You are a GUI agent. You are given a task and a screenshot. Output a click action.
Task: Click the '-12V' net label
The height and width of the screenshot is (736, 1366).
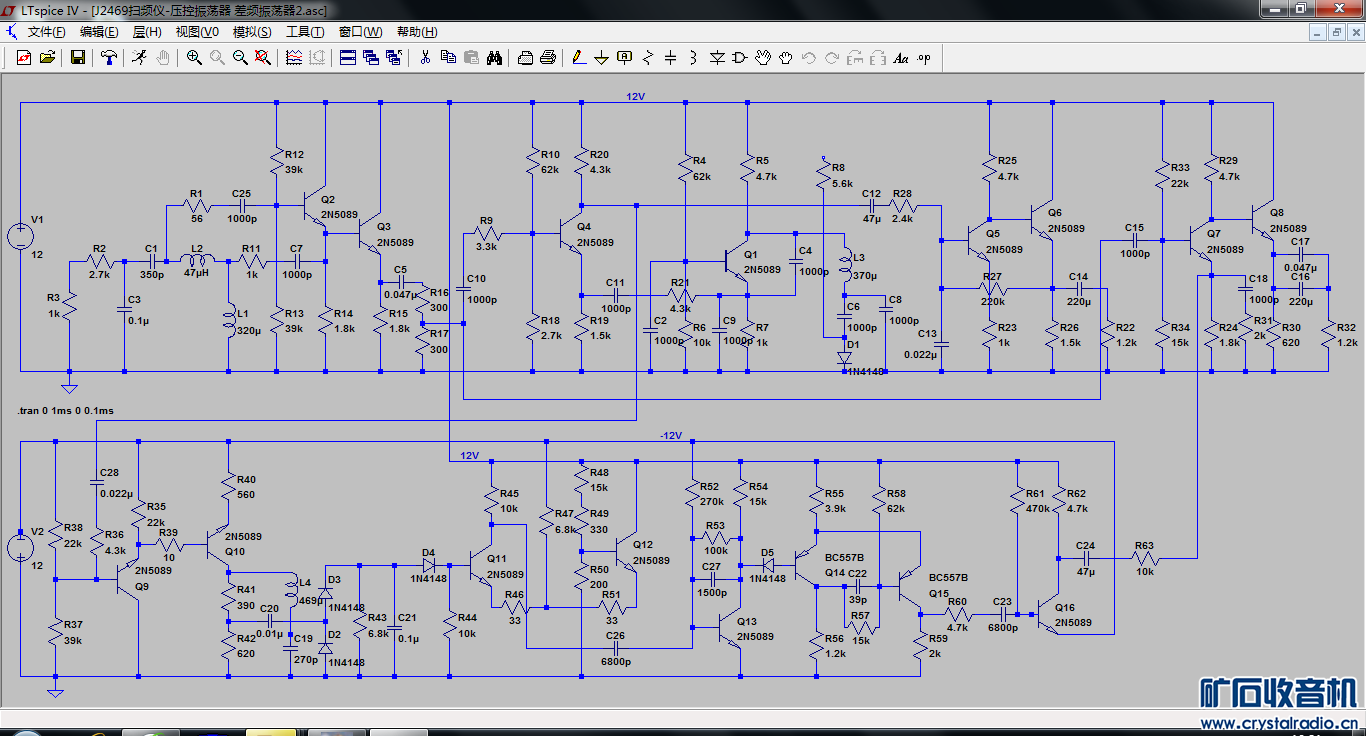point(670,436)
